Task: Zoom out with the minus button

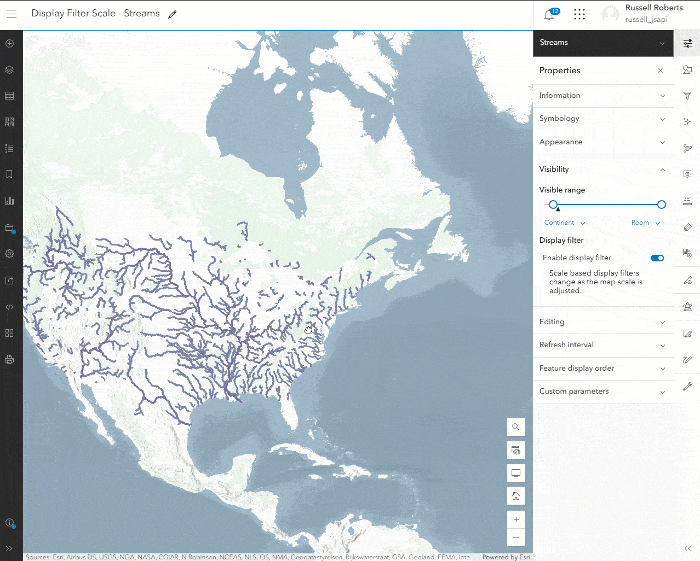Action: (516, 537)
